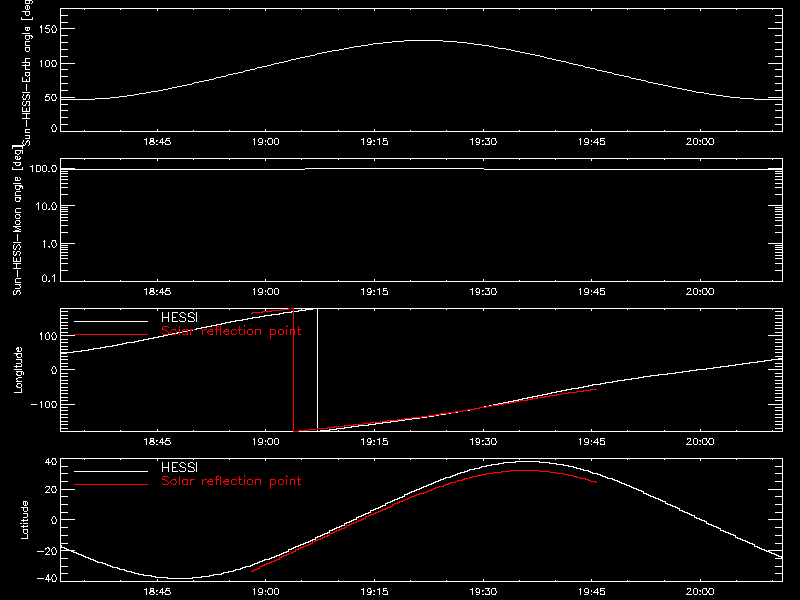Select the "-40" value on the Latitude axis

[46, 578]
